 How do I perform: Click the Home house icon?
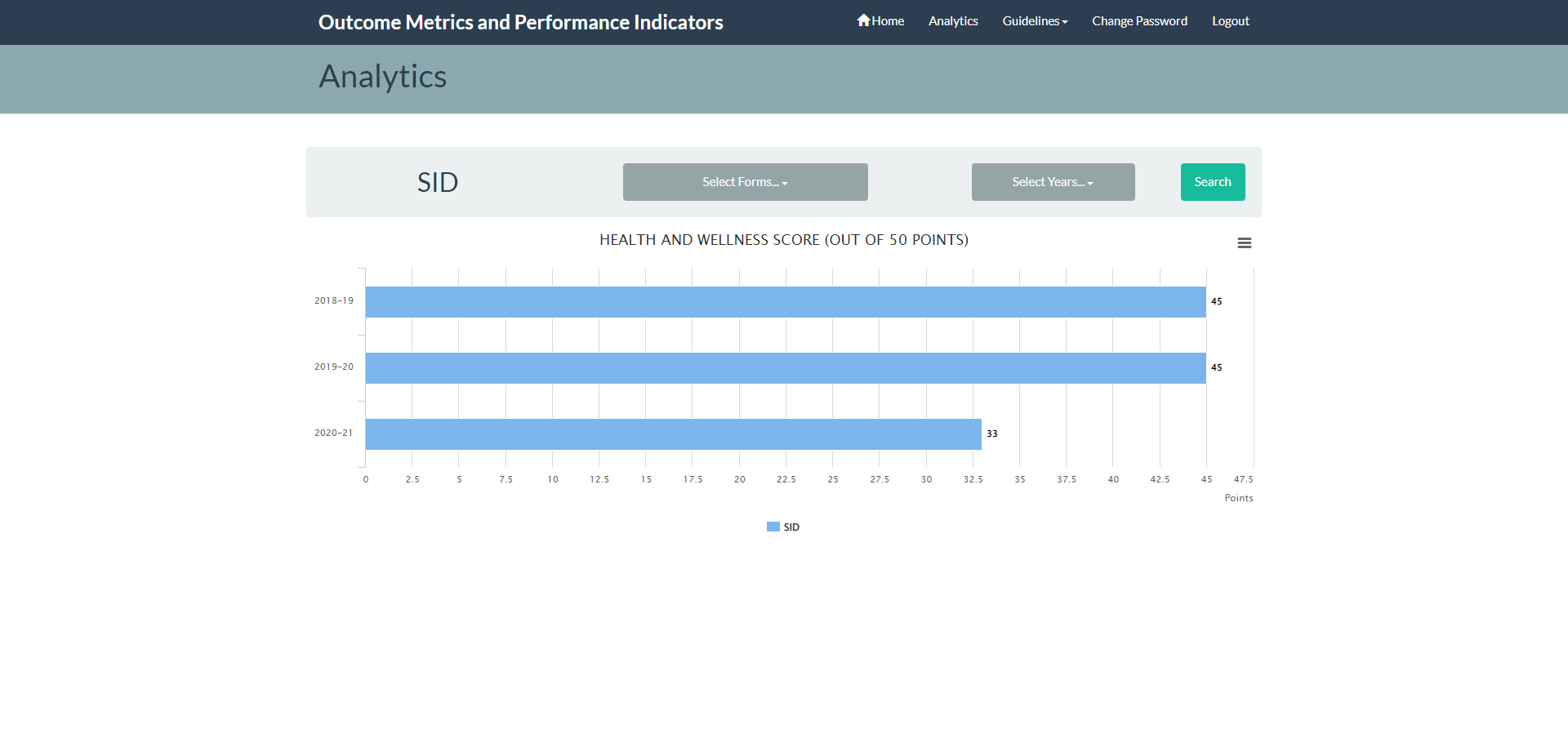(x=863, y=20)
